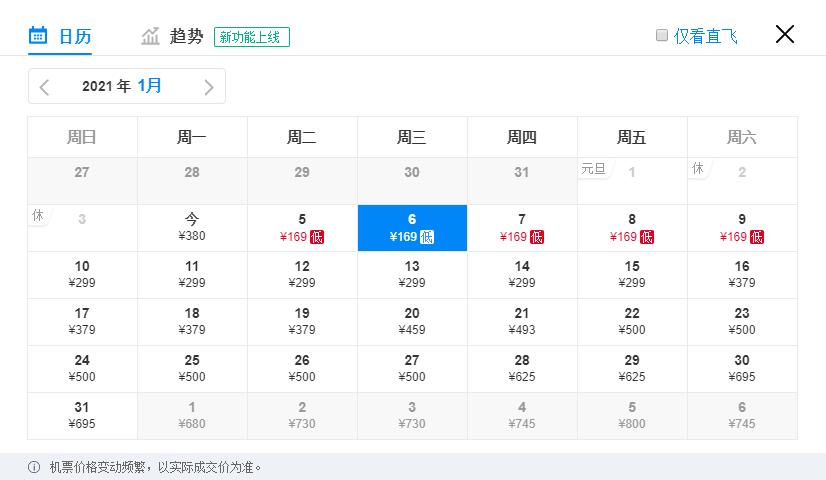Select January 18 priced ¥379

[192, 321]
